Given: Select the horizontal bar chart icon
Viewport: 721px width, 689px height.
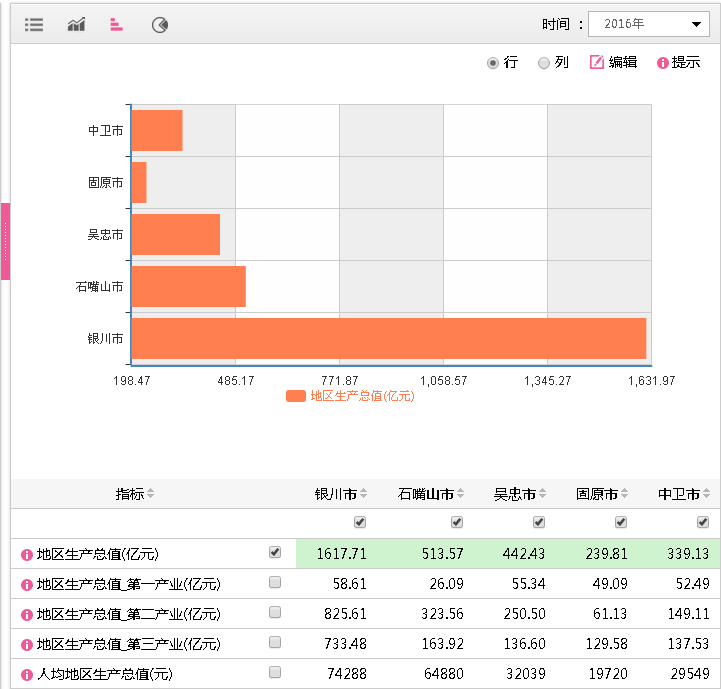Looking at the screenshot, I should coord(116,24).
